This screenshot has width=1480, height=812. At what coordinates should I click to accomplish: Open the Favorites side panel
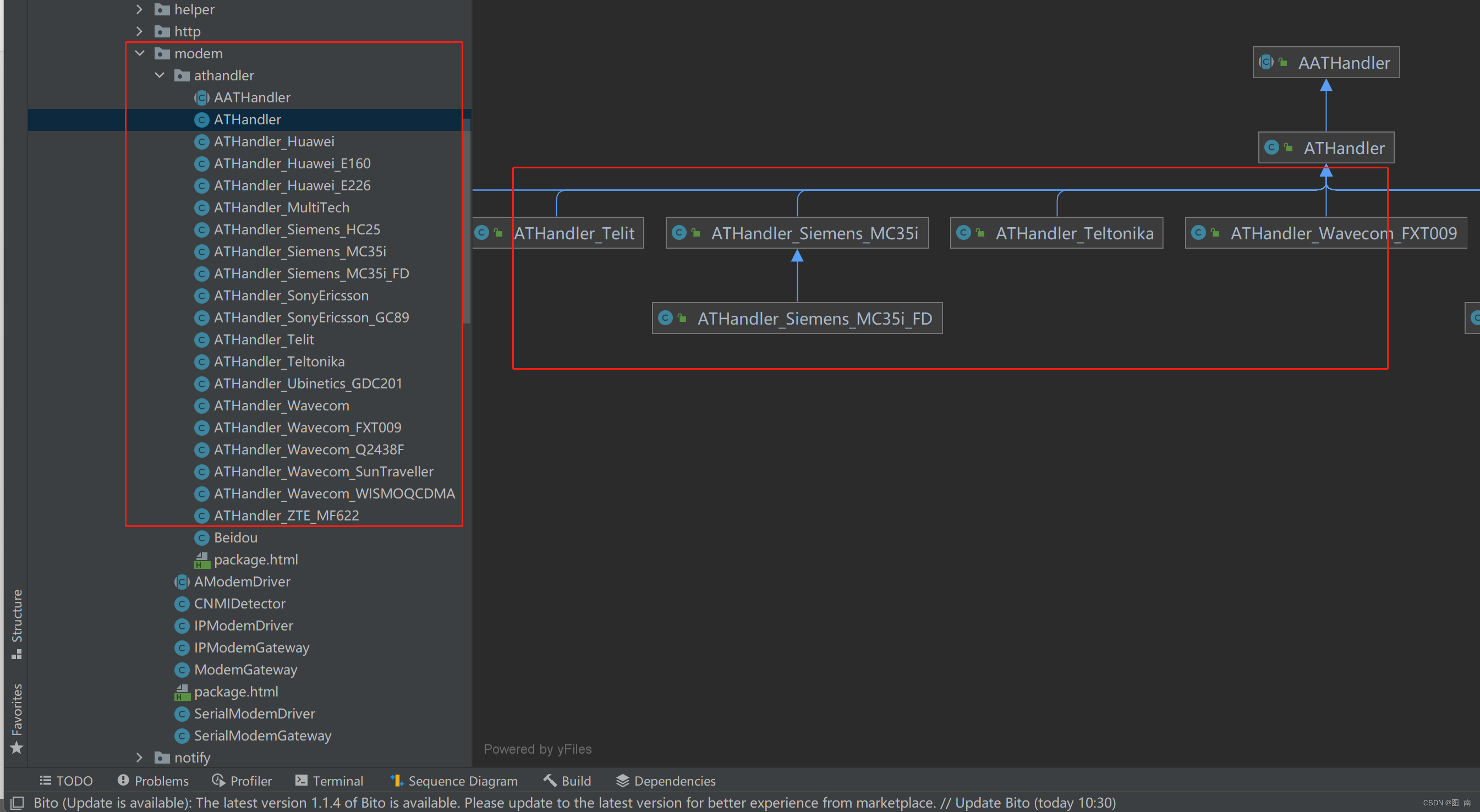point(17,718)
